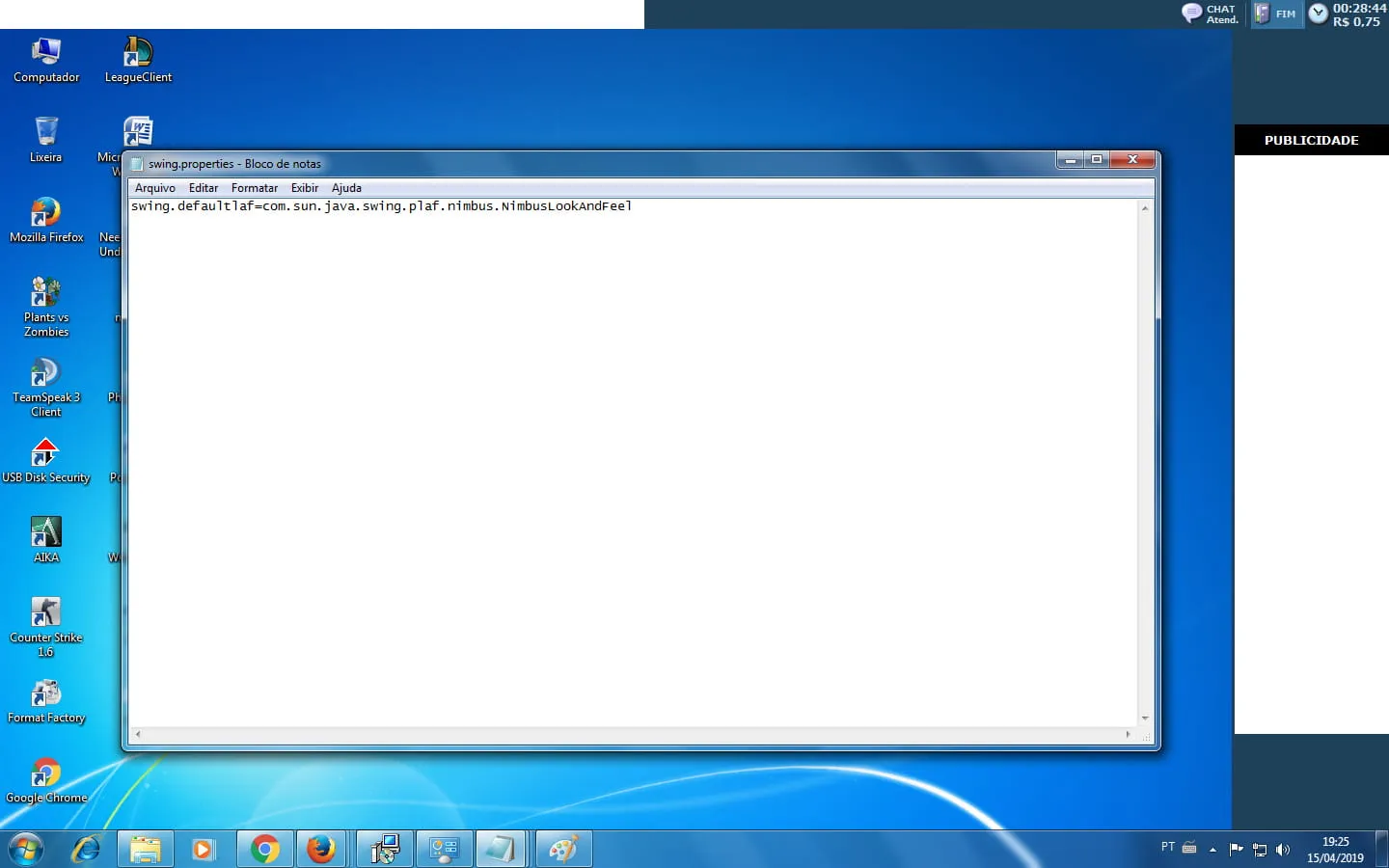1389x868 pixels.
Task: Open the Exibir menu
Action: pos(304,188)
